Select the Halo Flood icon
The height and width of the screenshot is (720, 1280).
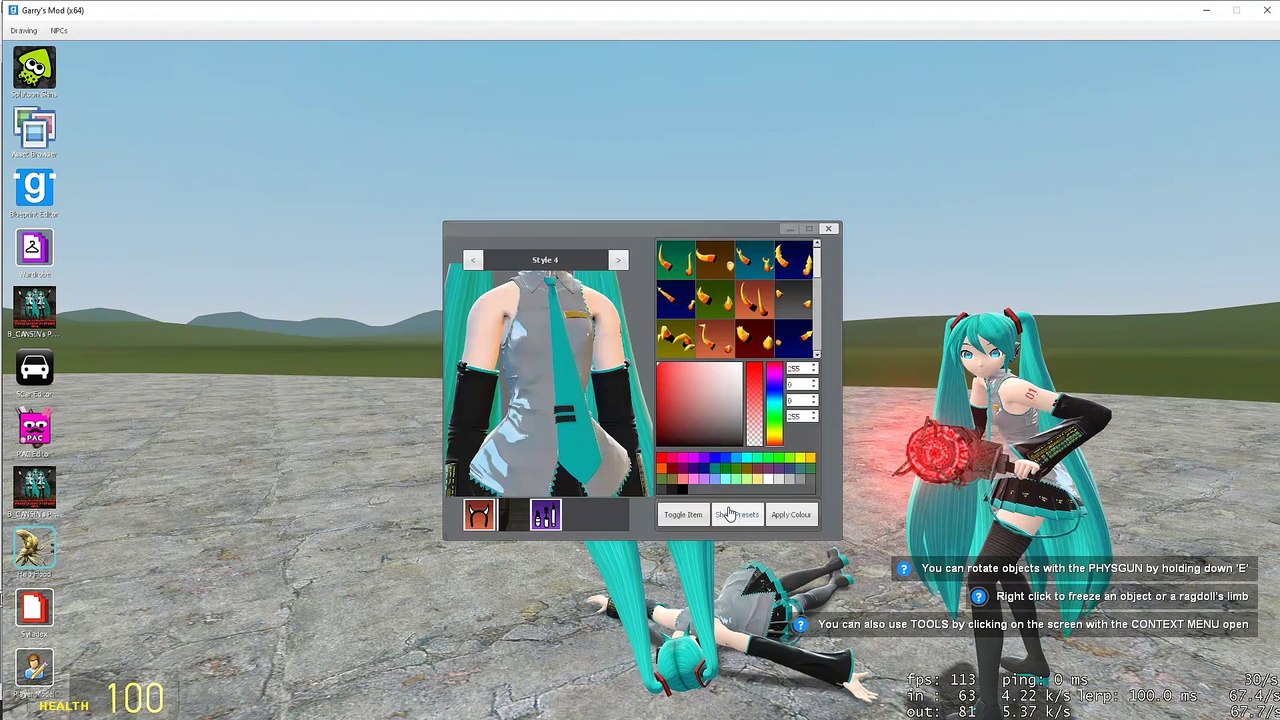(34, 548)
